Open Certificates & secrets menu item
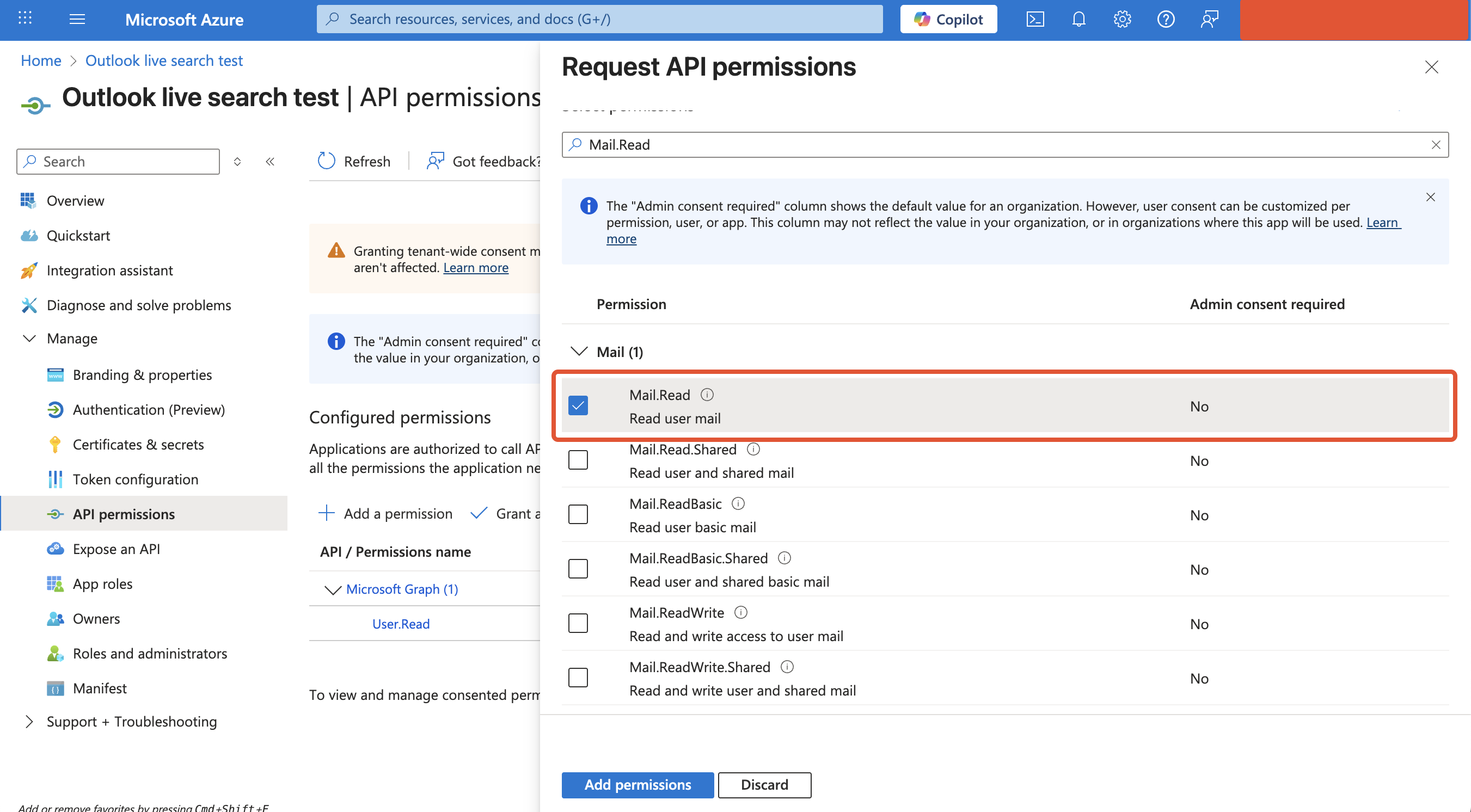This screenshot has height=812, width=1471. [138, 444]
